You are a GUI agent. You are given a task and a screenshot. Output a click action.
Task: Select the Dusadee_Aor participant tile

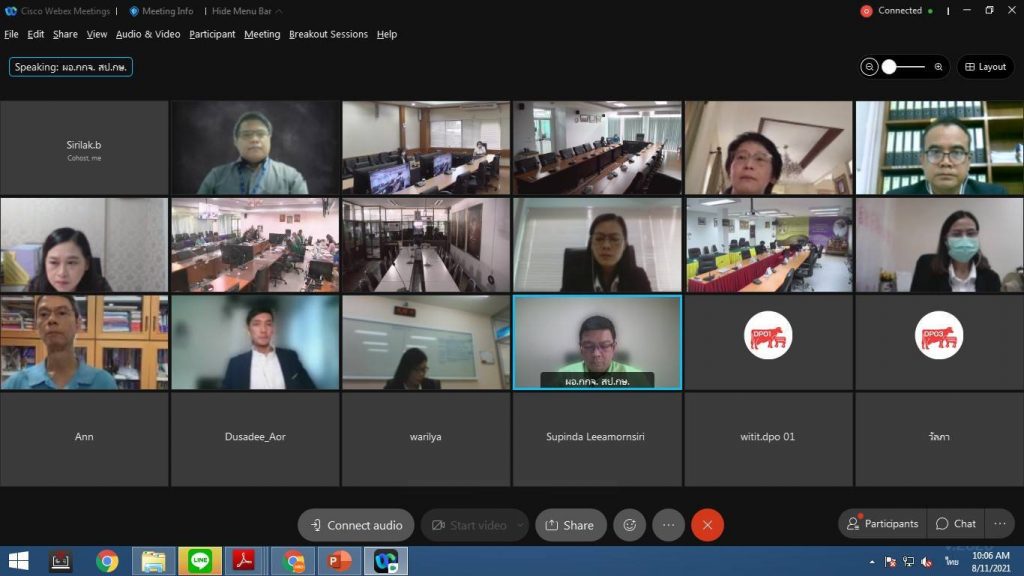point(255,438)
